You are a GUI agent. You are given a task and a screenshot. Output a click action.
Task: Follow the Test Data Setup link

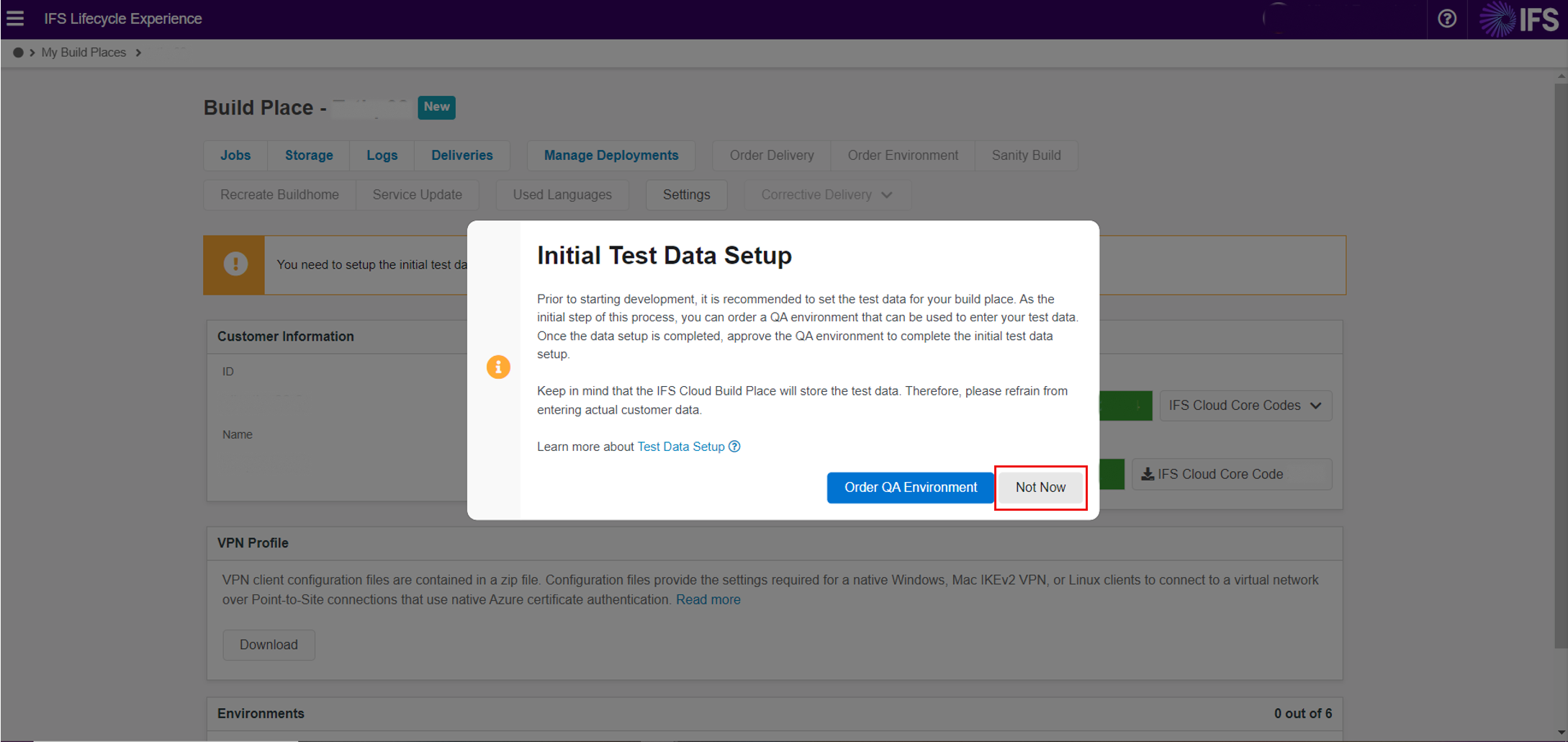(x=680, y=447)
